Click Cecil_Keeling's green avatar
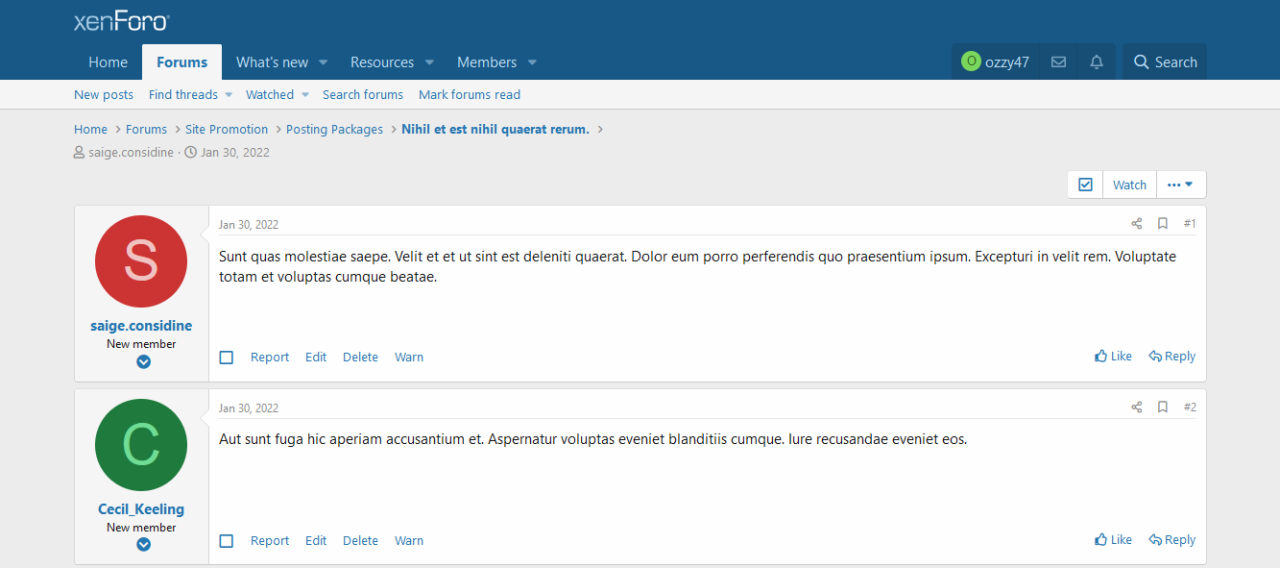The image size is (1280, 568). (x=141, y=445)
